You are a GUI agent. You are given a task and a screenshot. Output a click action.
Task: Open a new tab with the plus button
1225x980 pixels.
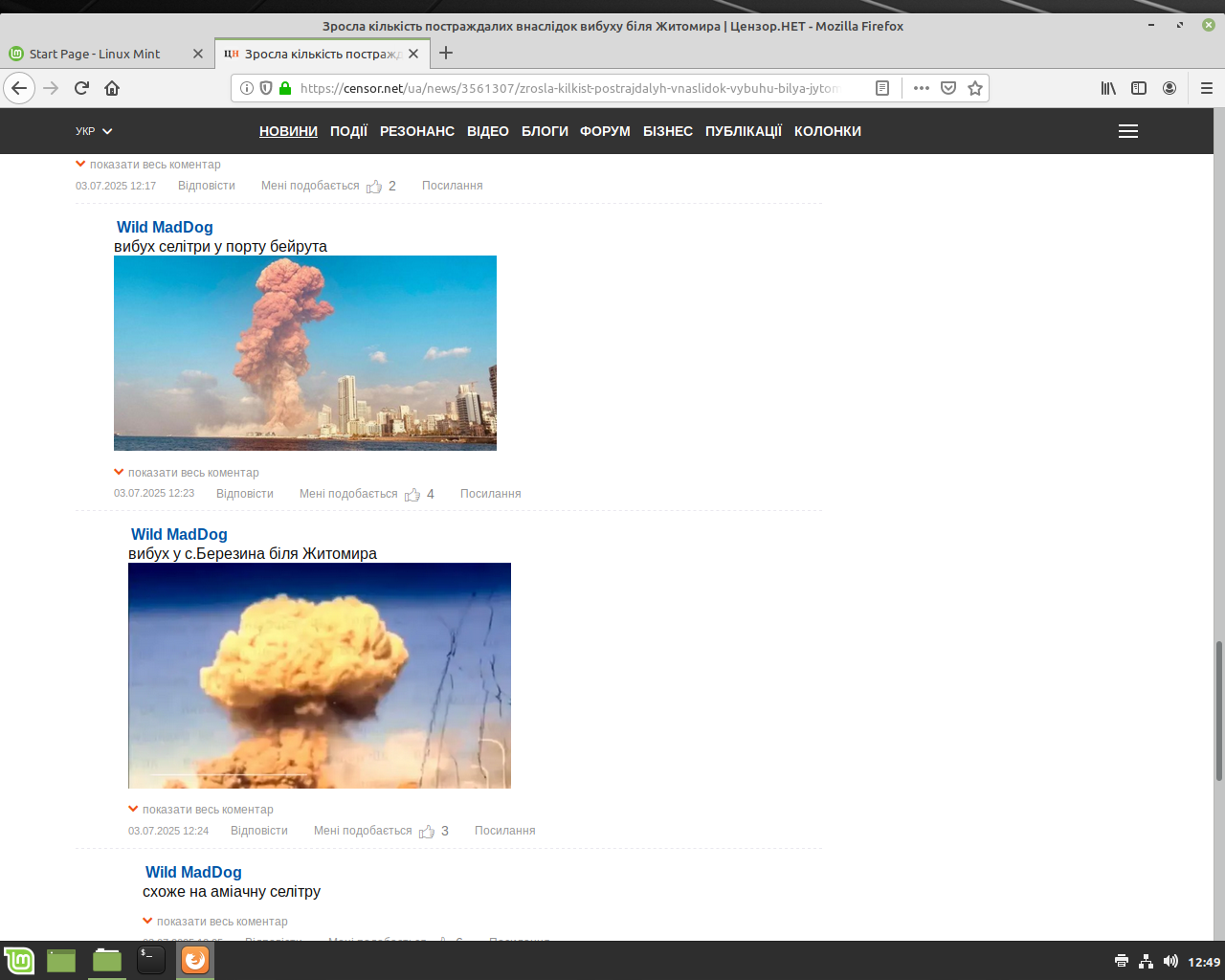point(446,54)
